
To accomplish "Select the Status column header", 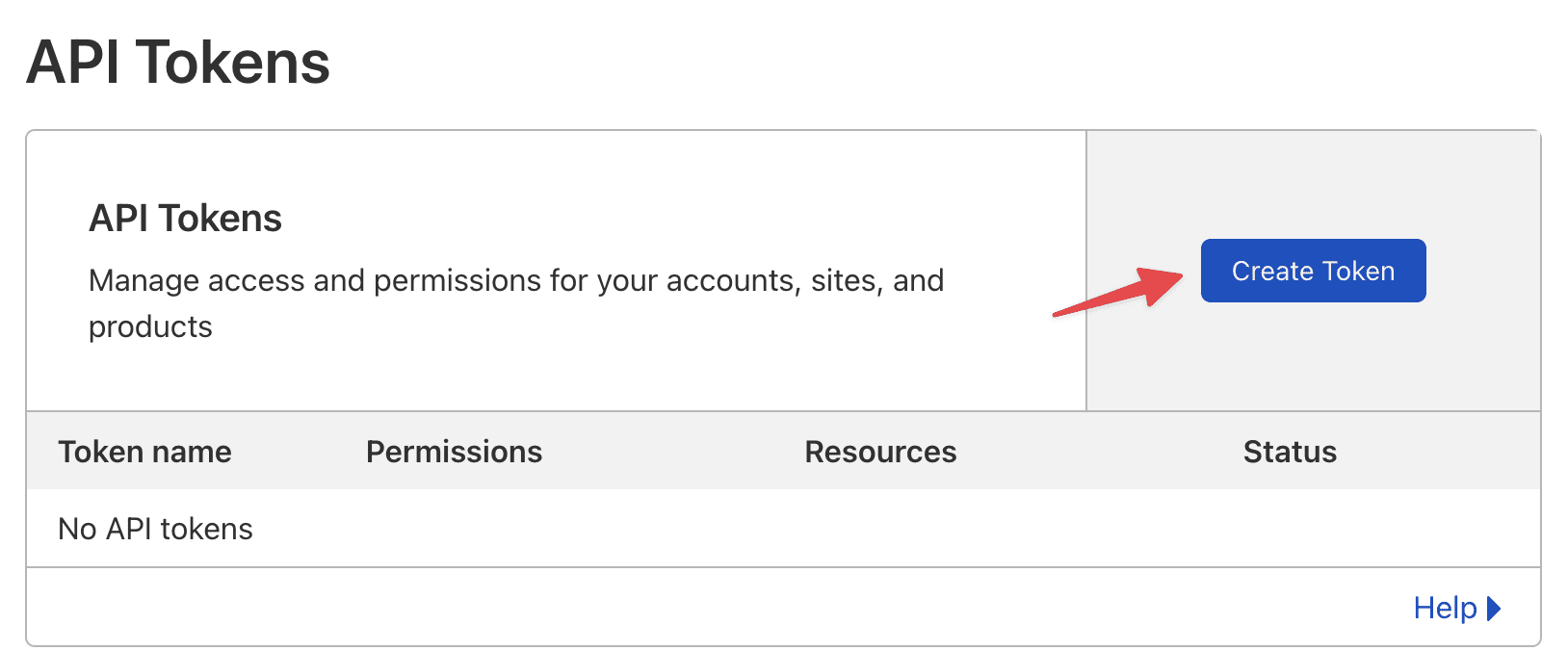I will (1290, 452).
